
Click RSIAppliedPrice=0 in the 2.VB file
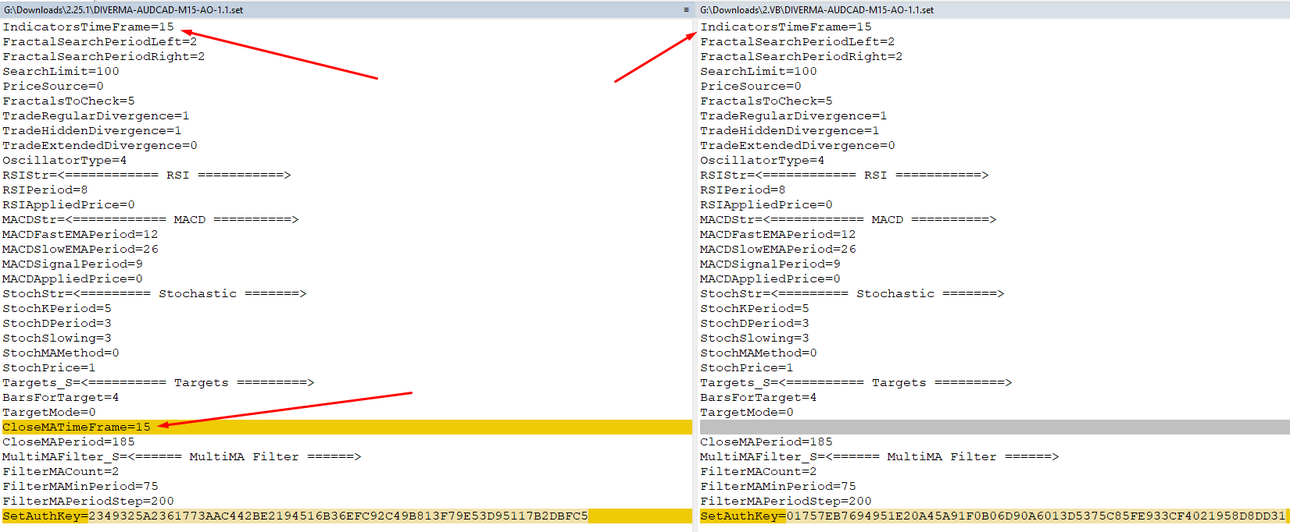766,204
